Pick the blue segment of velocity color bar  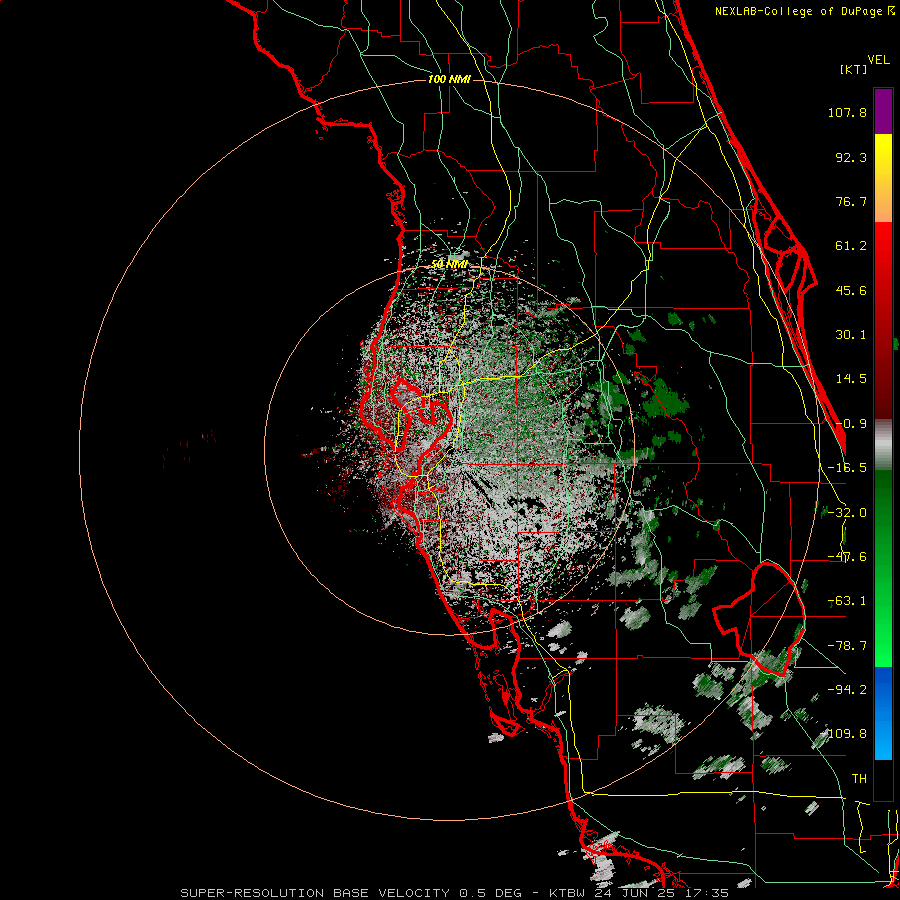(883, 713)
